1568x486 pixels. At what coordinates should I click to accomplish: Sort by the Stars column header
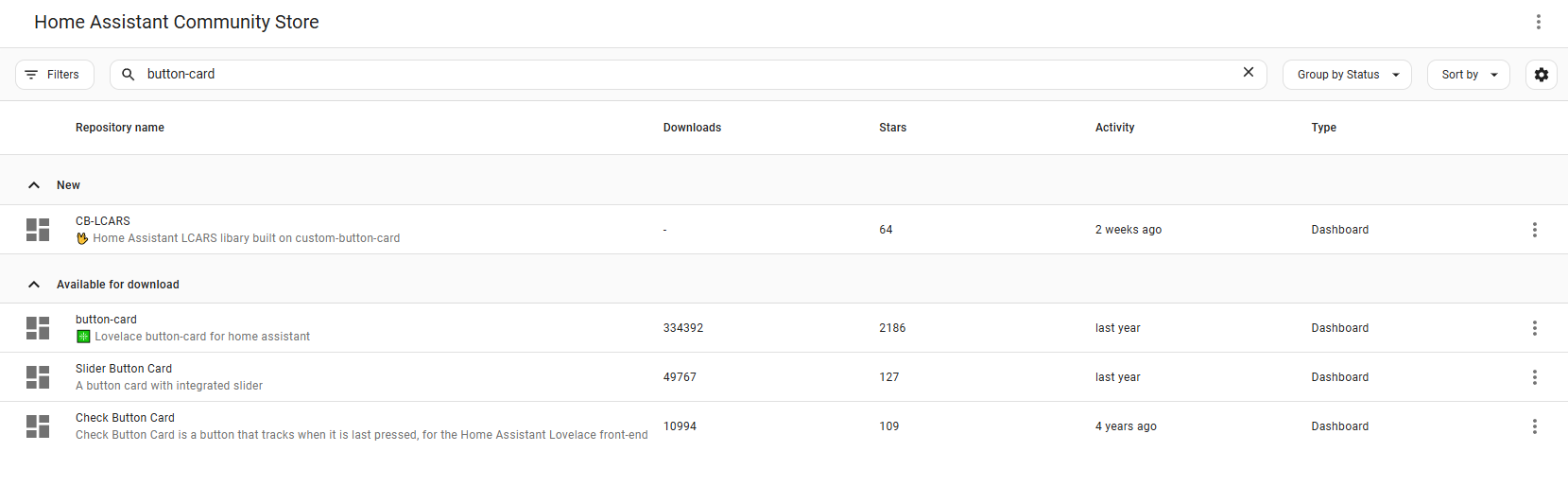892,128
